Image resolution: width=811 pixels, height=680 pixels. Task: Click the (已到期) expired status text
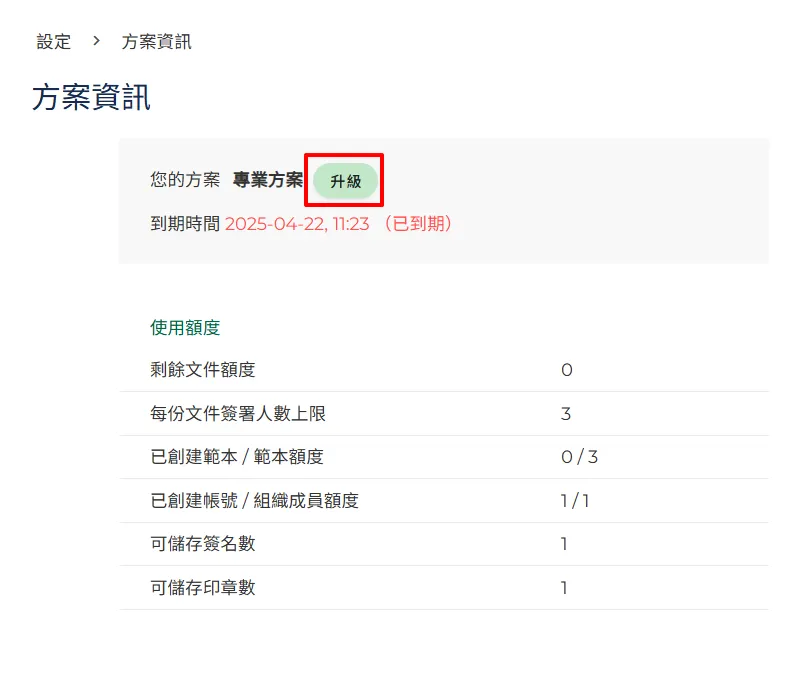pos(418,224)
